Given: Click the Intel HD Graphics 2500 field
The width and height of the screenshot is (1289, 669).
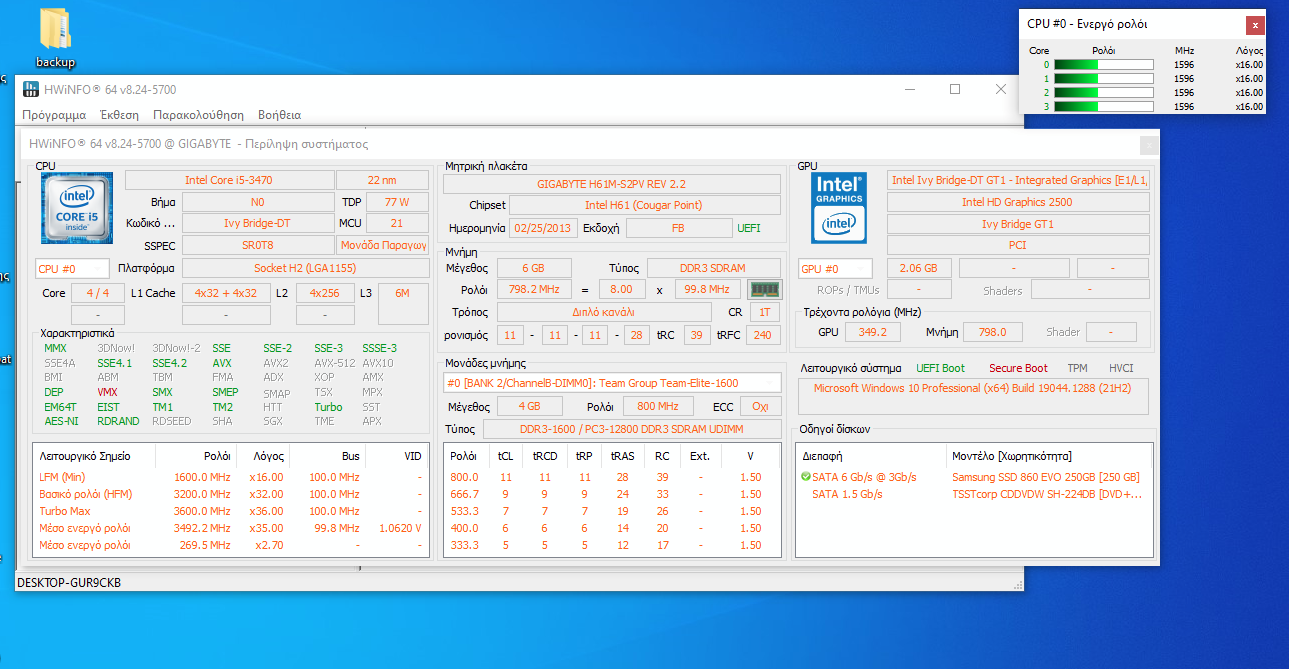Looking at the screenshot, I should (x=1018, y=202).
